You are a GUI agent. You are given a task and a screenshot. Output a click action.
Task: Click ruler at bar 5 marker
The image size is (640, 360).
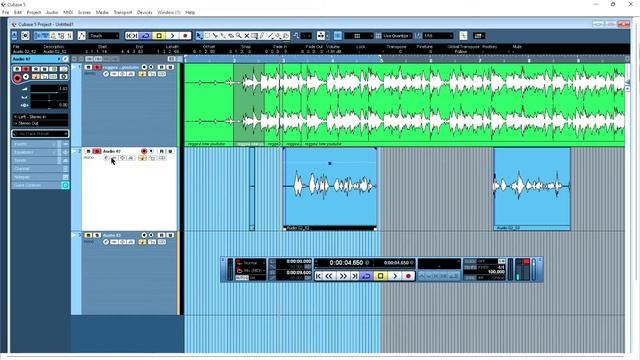[382, 60]
